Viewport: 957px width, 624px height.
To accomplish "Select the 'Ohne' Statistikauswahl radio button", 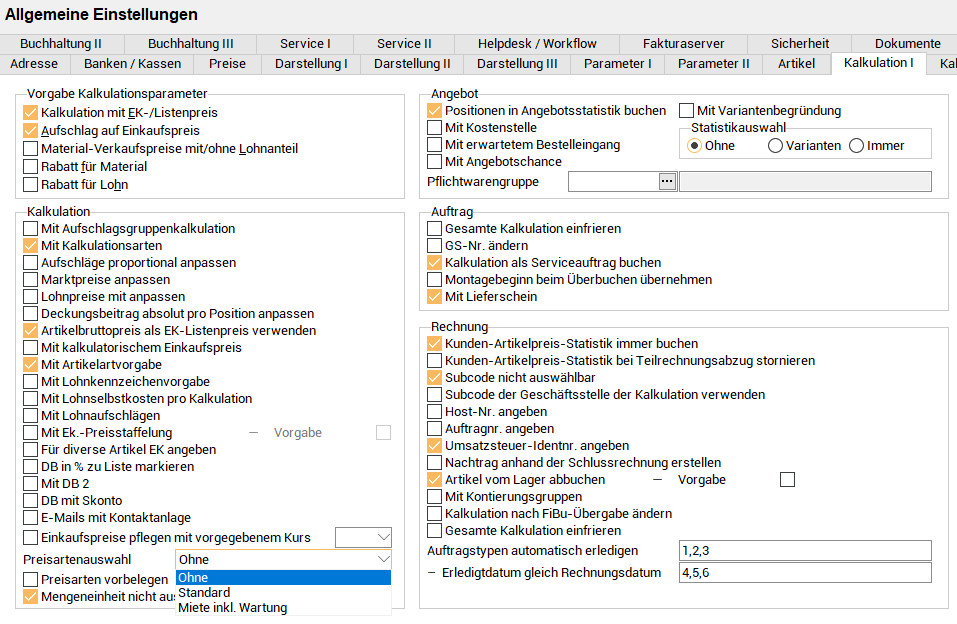I will tap(695, 146).
